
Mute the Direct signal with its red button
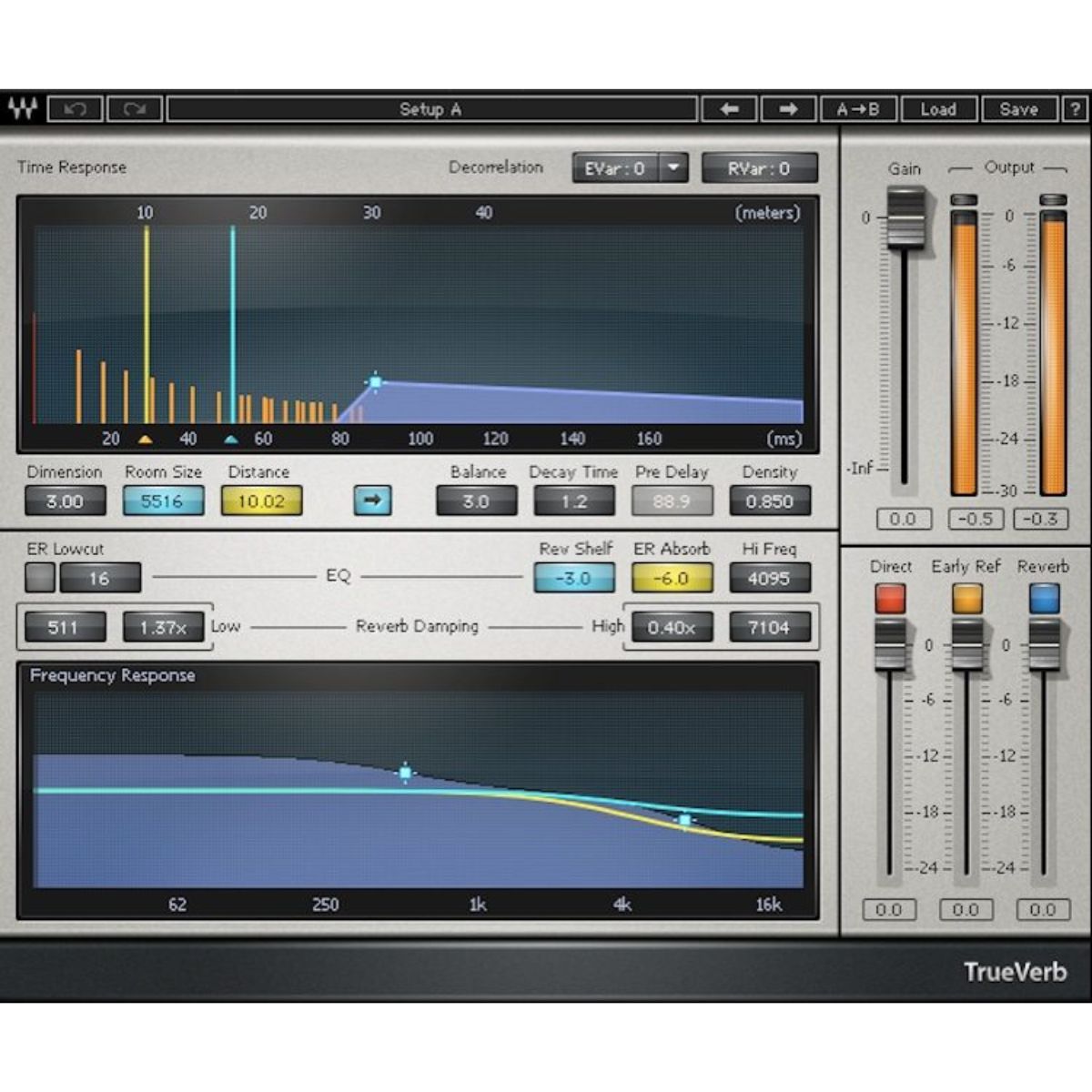pos(889,598)
